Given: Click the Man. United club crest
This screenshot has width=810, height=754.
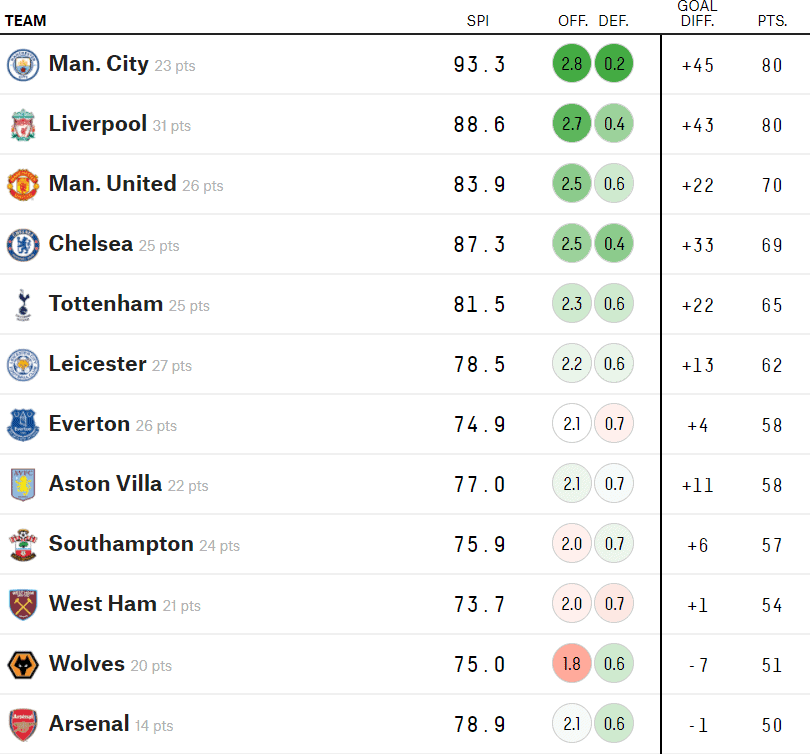Looking at the screenshot, I should tap(23, 185).
